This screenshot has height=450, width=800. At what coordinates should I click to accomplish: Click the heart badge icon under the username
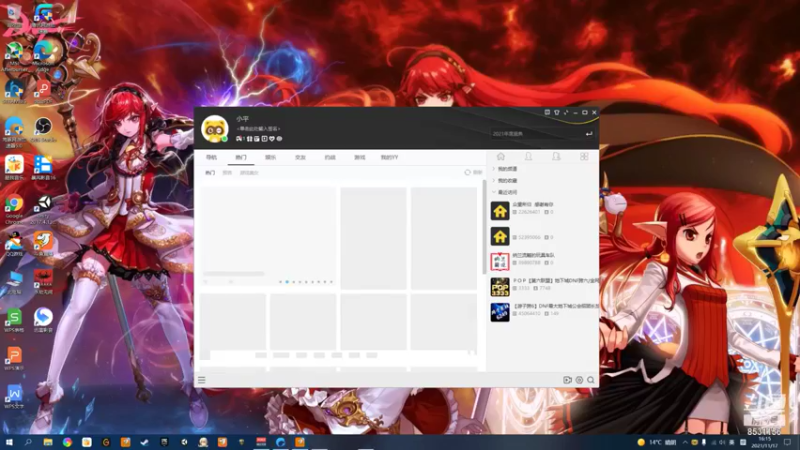pos(272,139)
